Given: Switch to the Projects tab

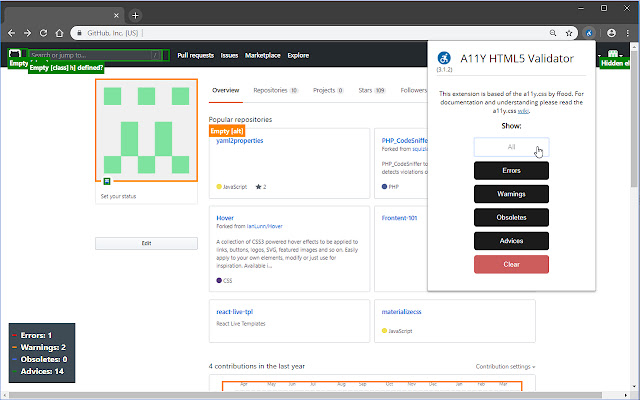Looking at the screenshot, I should point(328,90).
